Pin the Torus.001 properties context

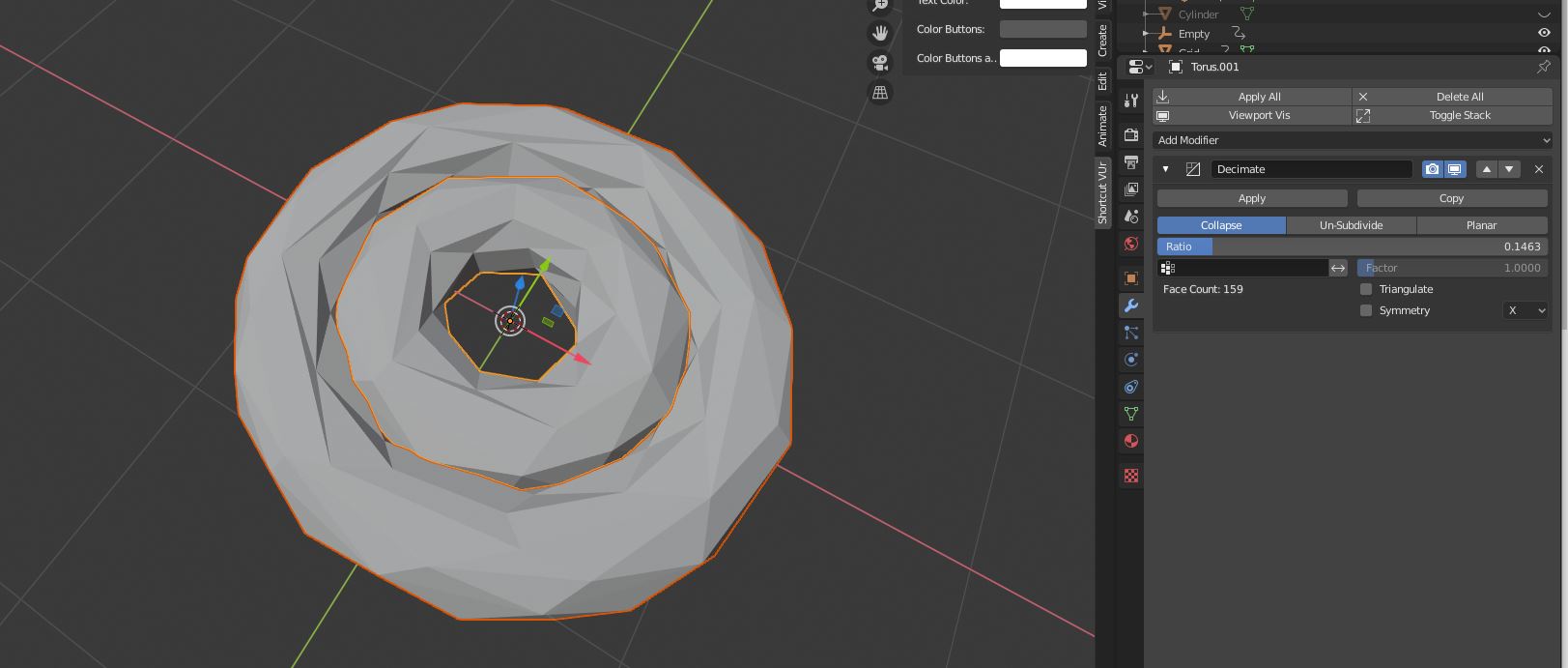1543,67
